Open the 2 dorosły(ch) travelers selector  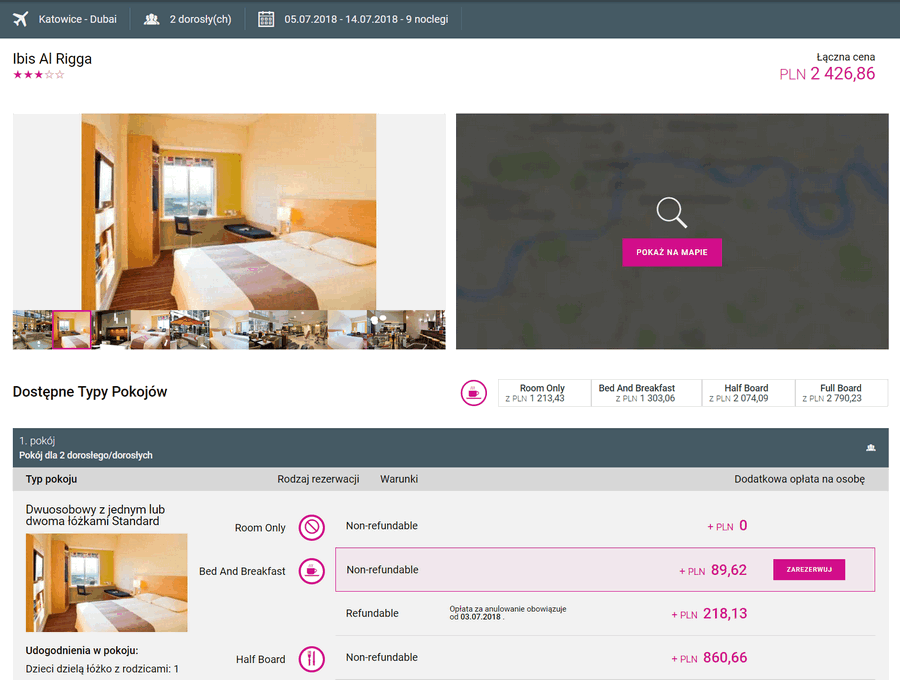click(188, 19)
